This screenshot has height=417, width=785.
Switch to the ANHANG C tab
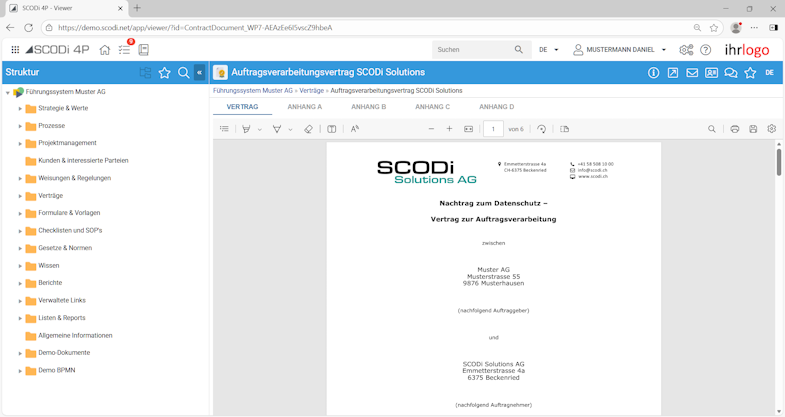pyautogui.click(x=433, y=107)
